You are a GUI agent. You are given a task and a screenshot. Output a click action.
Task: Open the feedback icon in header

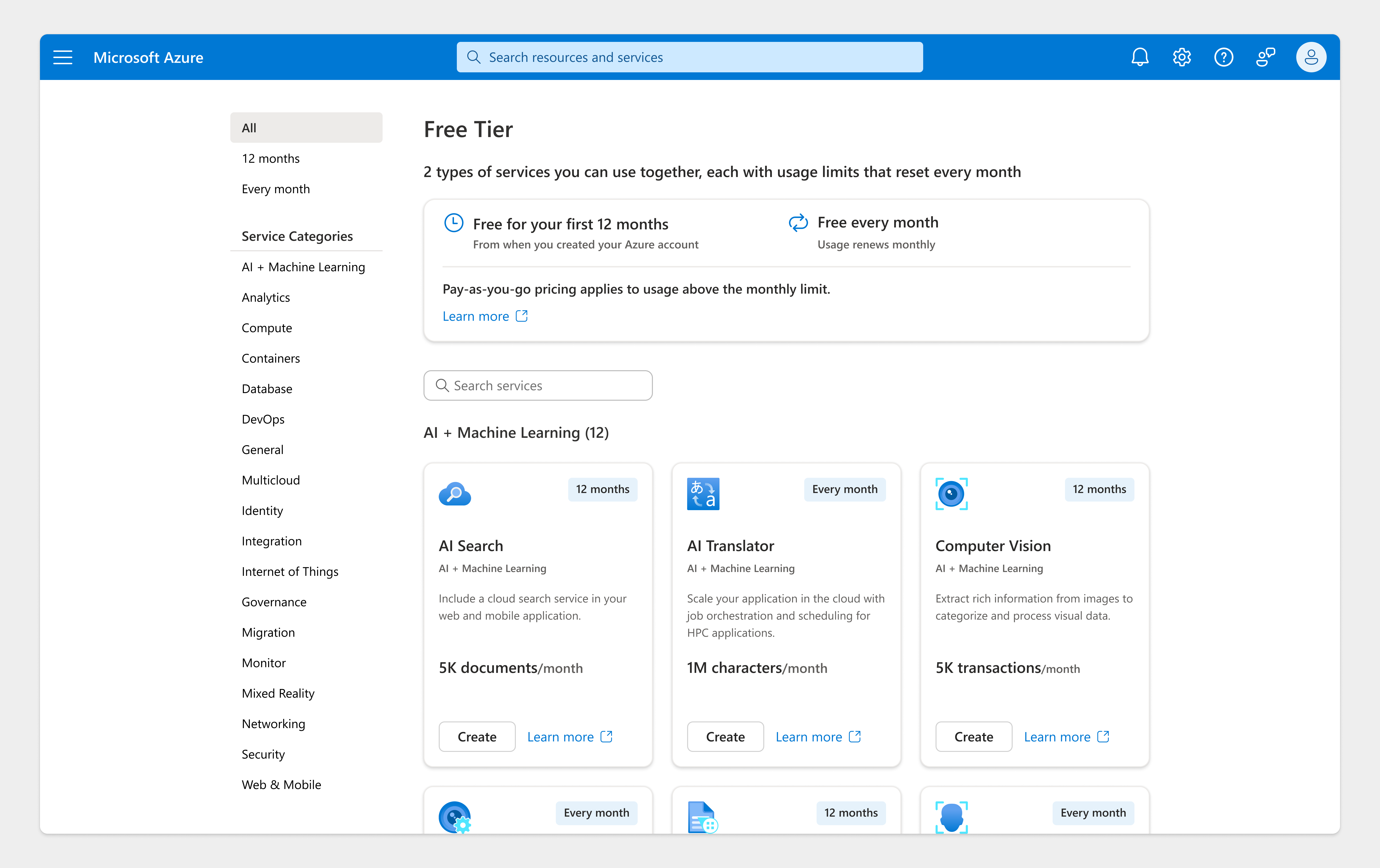pos(1265,57)
